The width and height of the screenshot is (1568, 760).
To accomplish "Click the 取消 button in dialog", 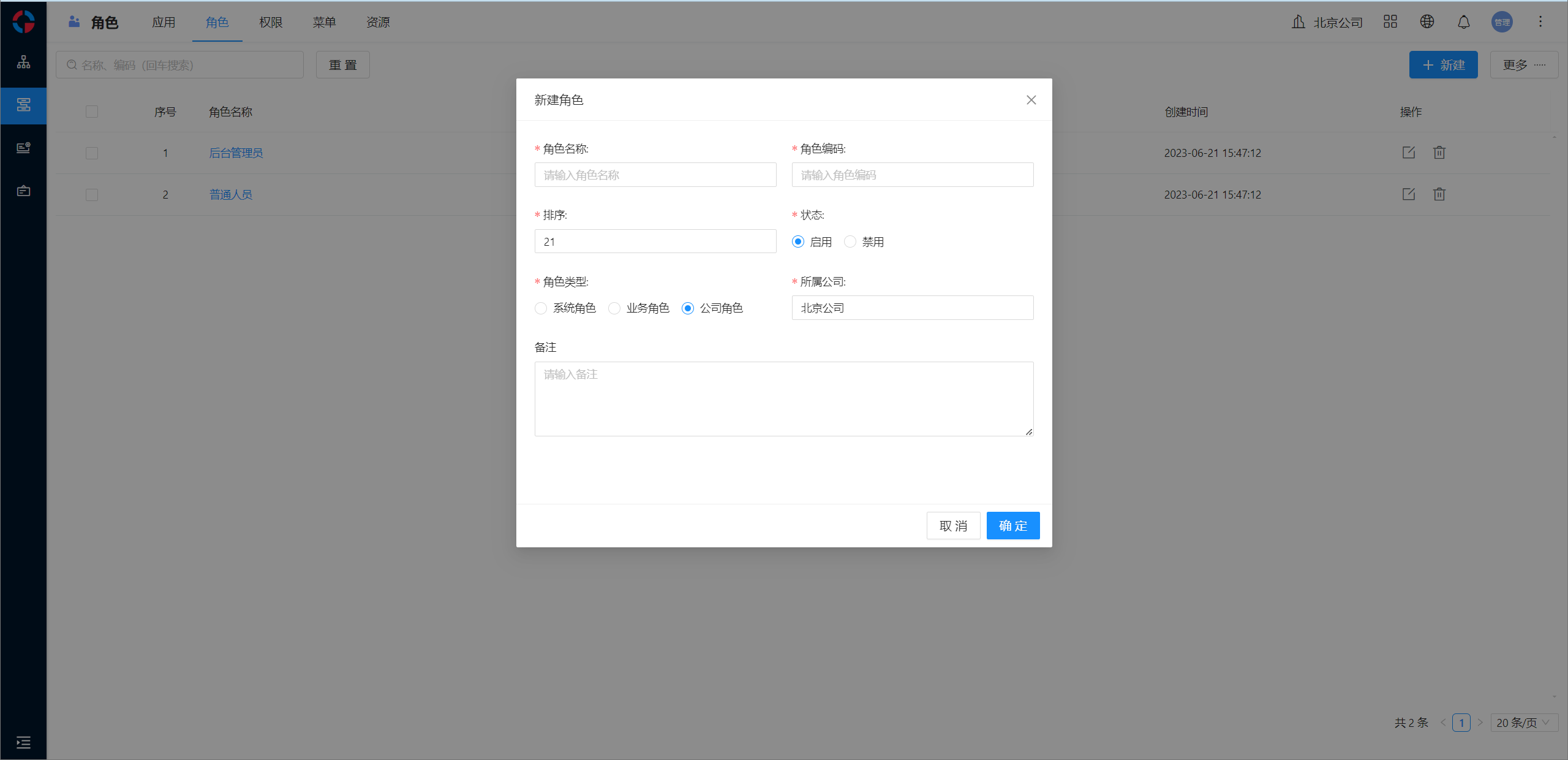I will coord(953,526).
